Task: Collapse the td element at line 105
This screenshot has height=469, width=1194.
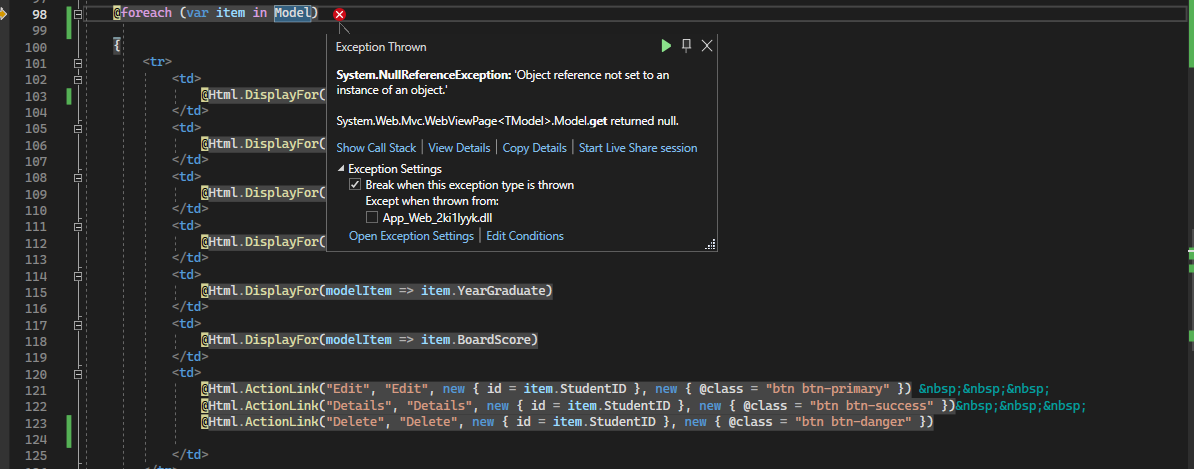Action: tap(78, 128)
